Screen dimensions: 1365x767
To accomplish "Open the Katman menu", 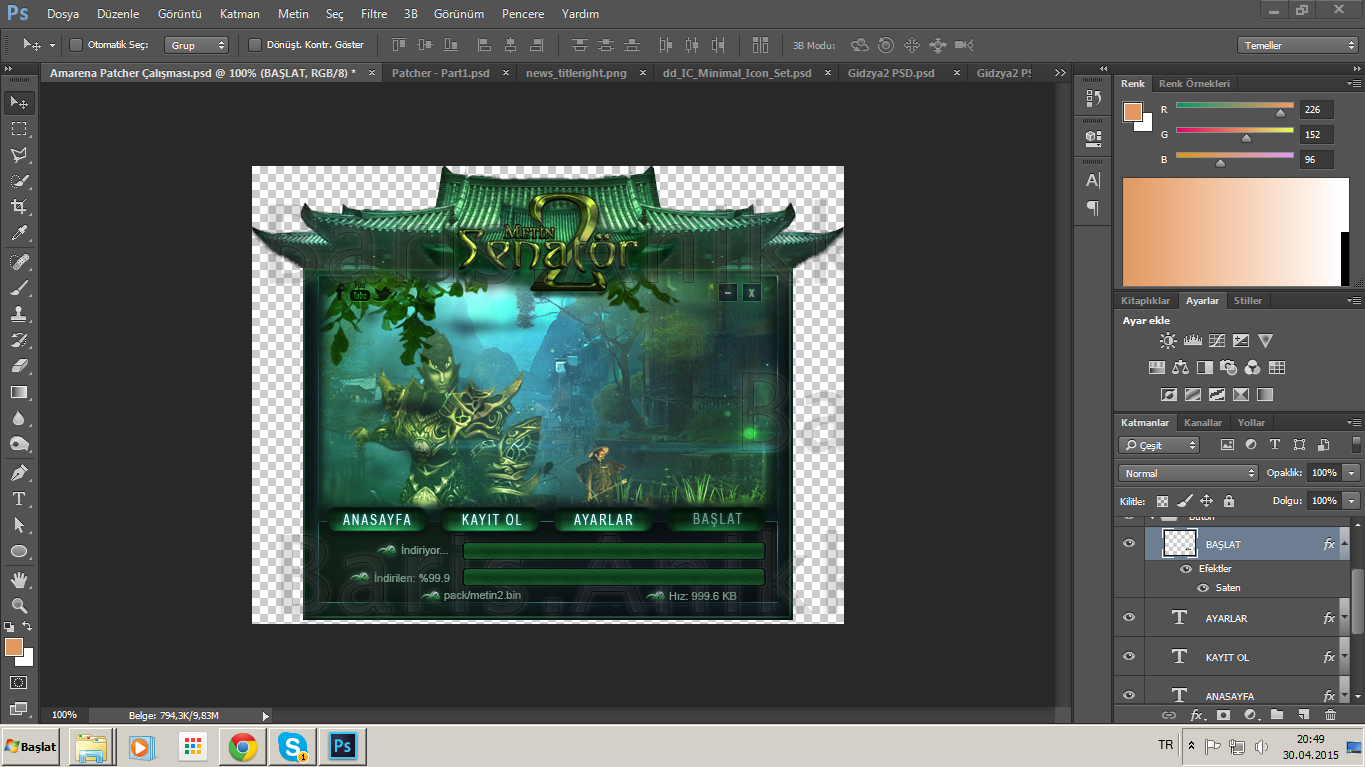I will [x=239, y=14].
